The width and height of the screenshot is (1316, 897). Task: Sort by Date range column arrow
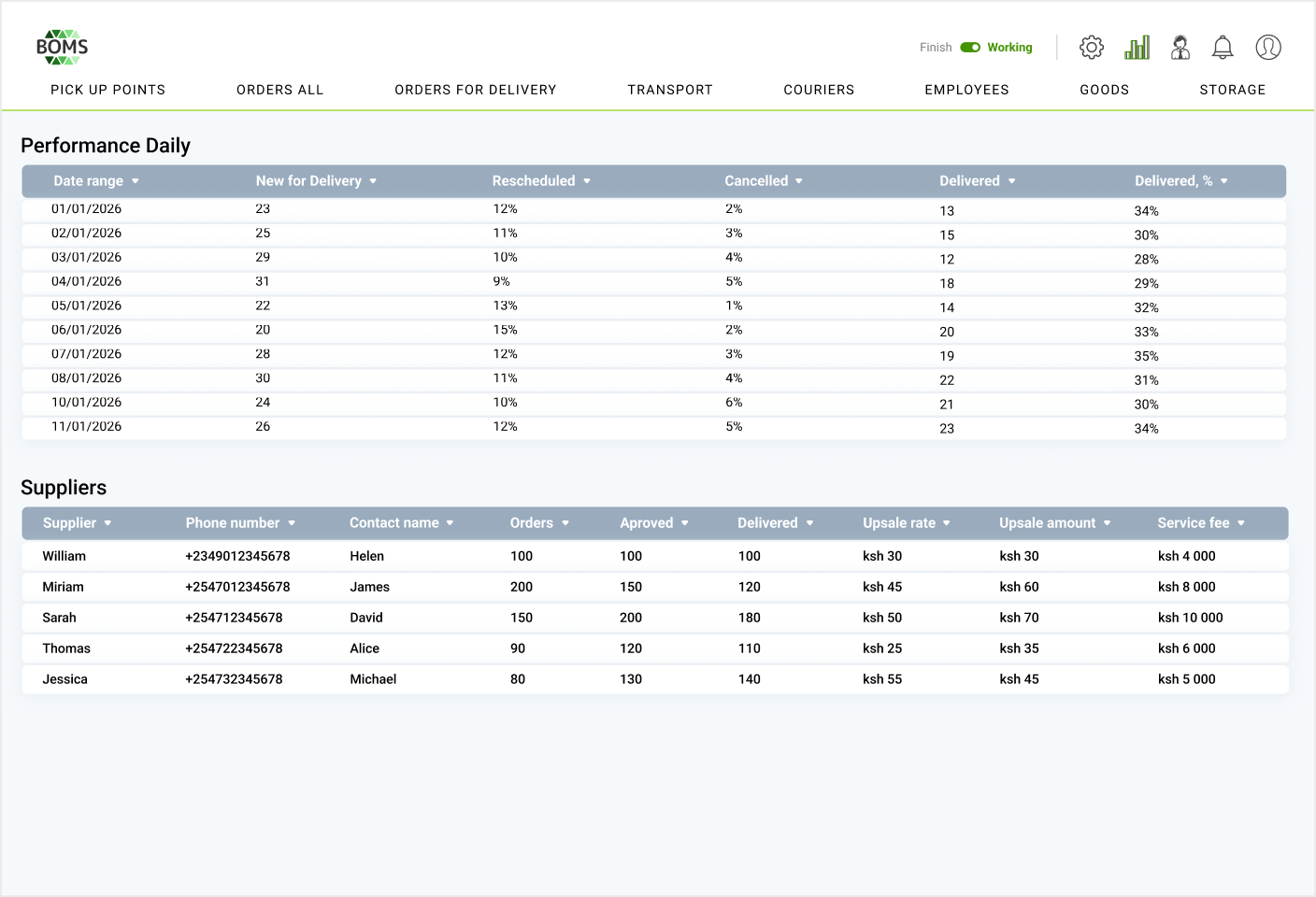(x=136, y=181)
